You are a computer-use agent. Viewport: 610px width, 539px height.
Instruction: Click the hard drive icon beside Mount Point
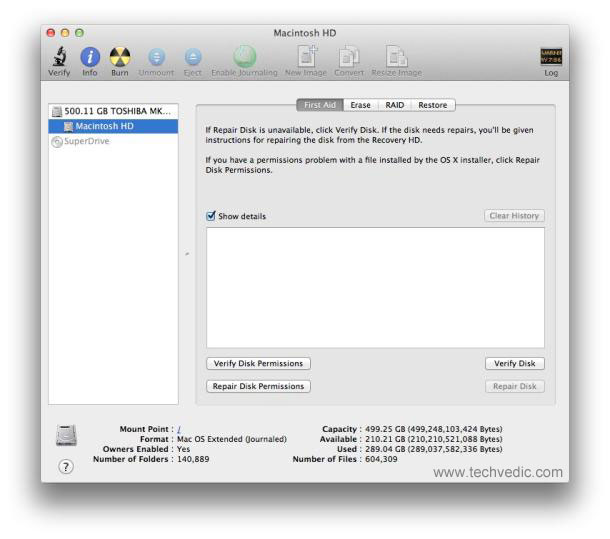pyautogui.click(x=66, y=435)
